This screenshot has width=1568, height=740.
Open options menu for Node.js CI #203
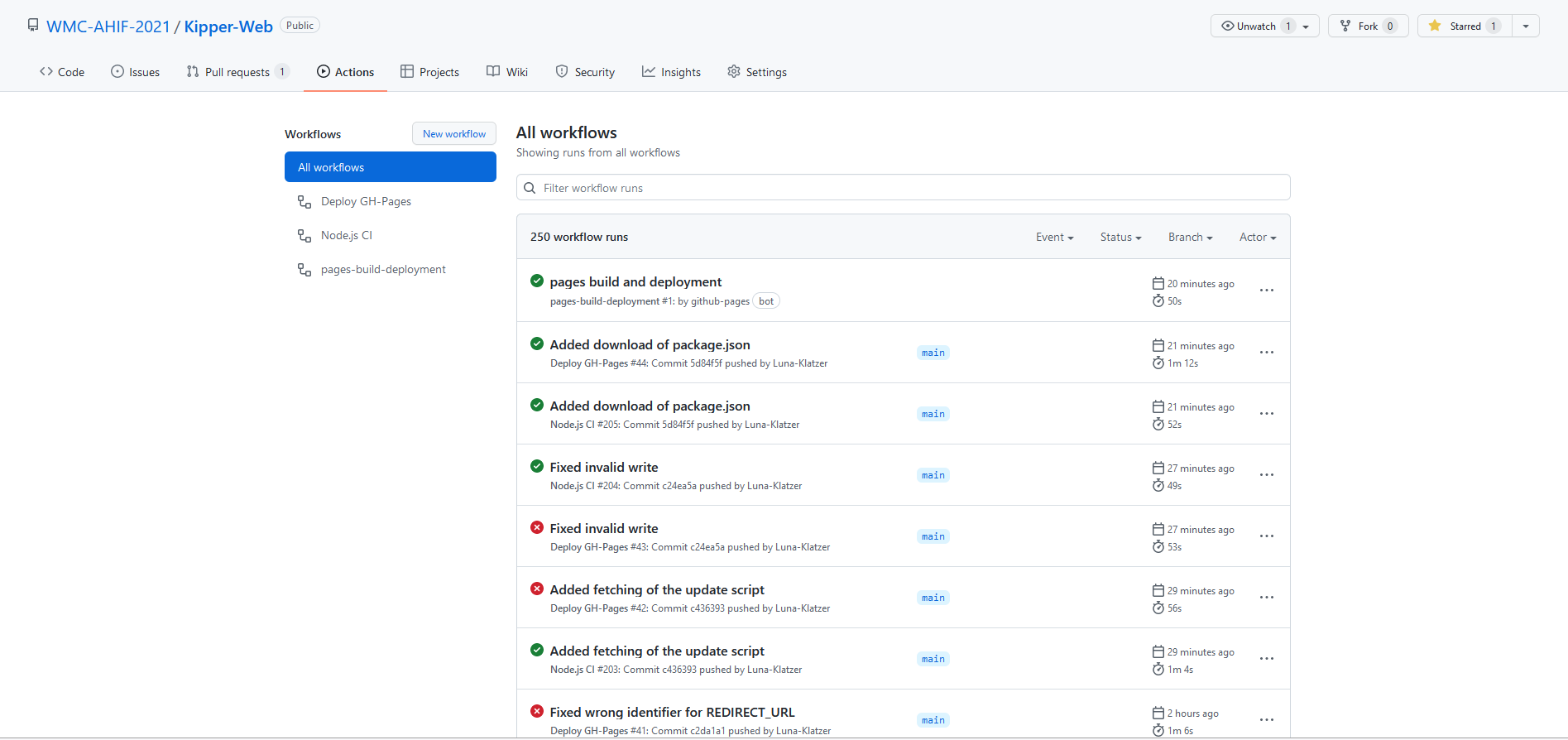[1266, 658]
